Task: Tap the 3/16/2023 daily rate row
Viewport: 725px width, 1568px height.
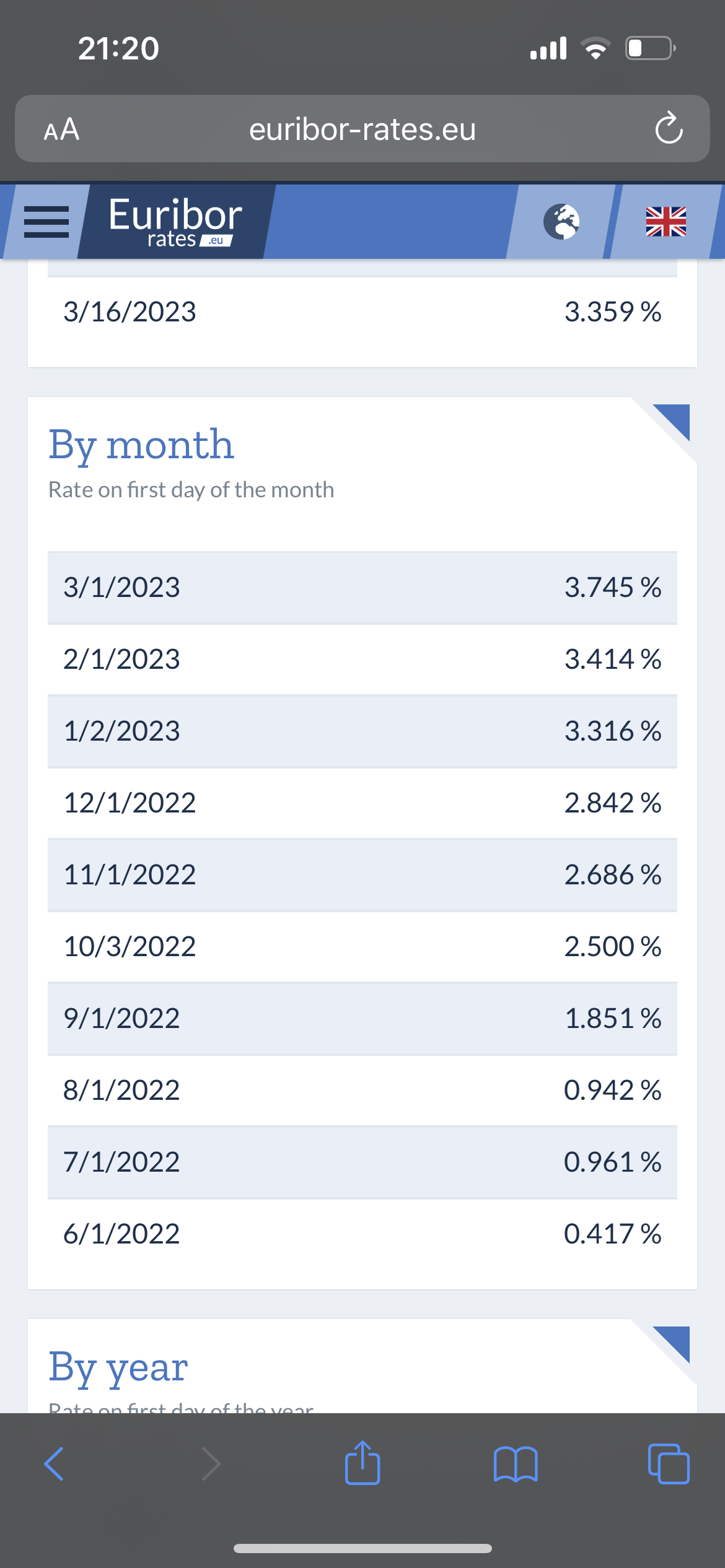Action: tap(362, 311)
